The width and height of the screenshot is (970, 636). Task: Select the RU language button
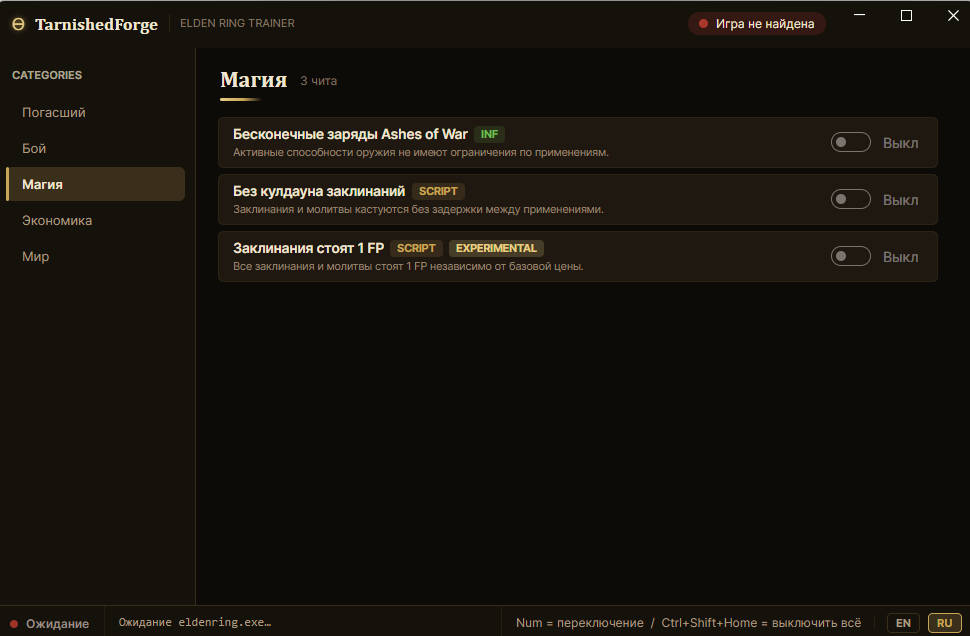(945, 623)
